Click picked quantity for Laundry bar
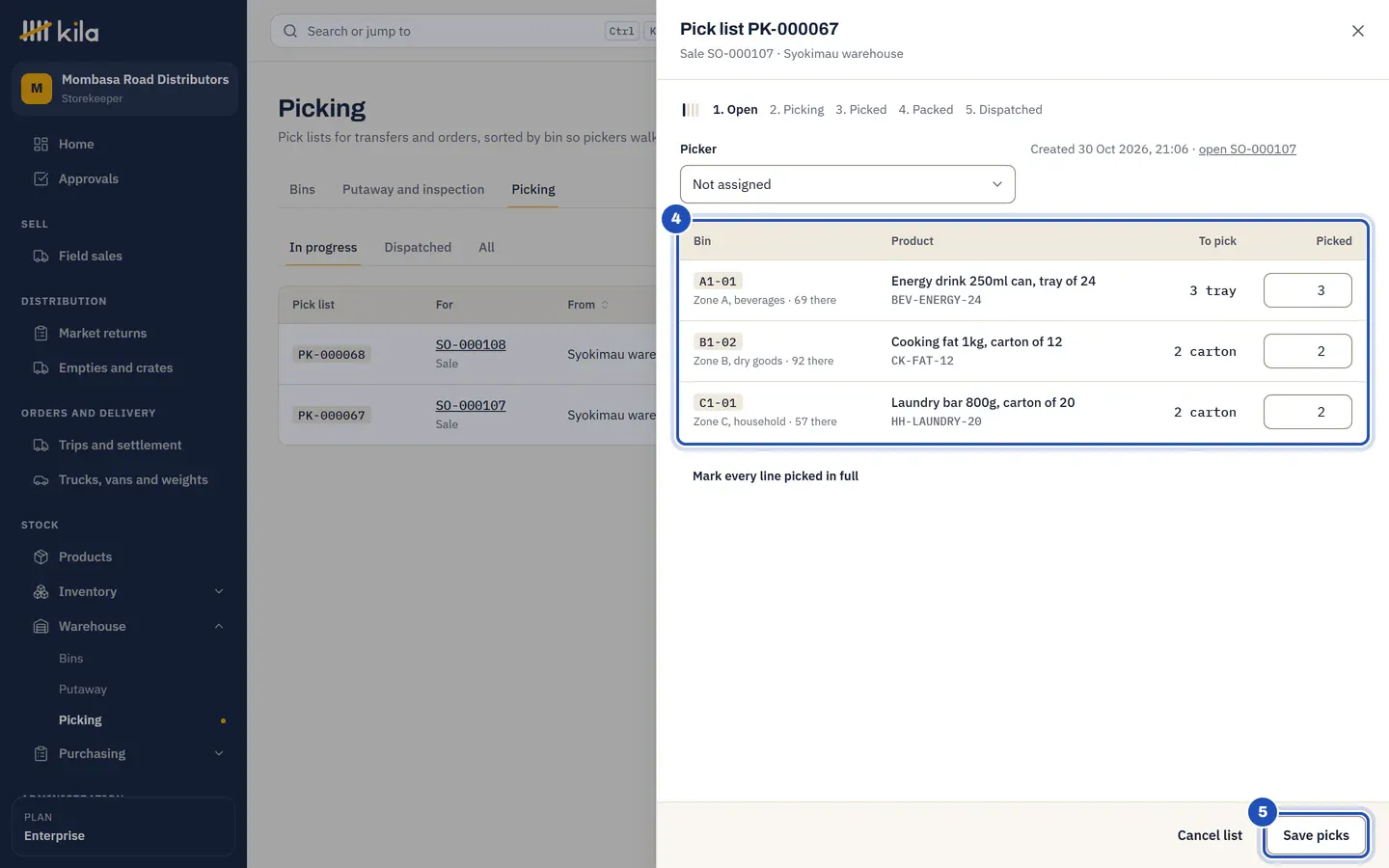Viewport: 1389px width, 868px height. coord(1308,412)
